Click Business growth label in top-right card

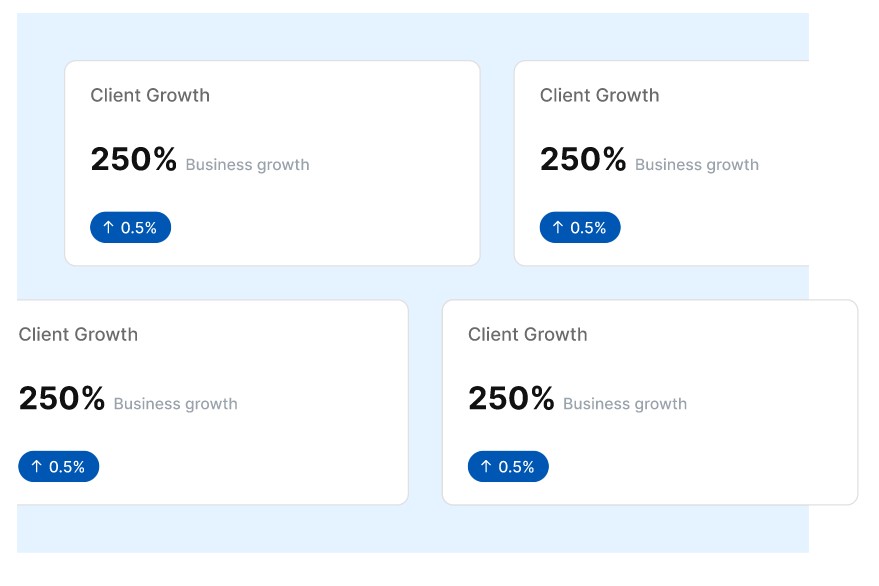click(697, 165)
